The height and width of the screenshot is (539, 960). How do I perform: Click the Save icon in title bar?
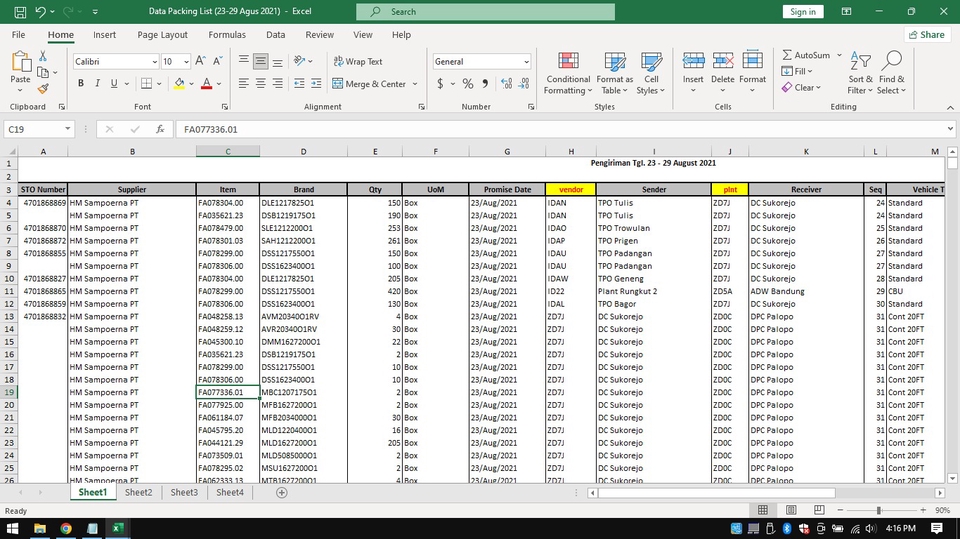click(20, 11)
